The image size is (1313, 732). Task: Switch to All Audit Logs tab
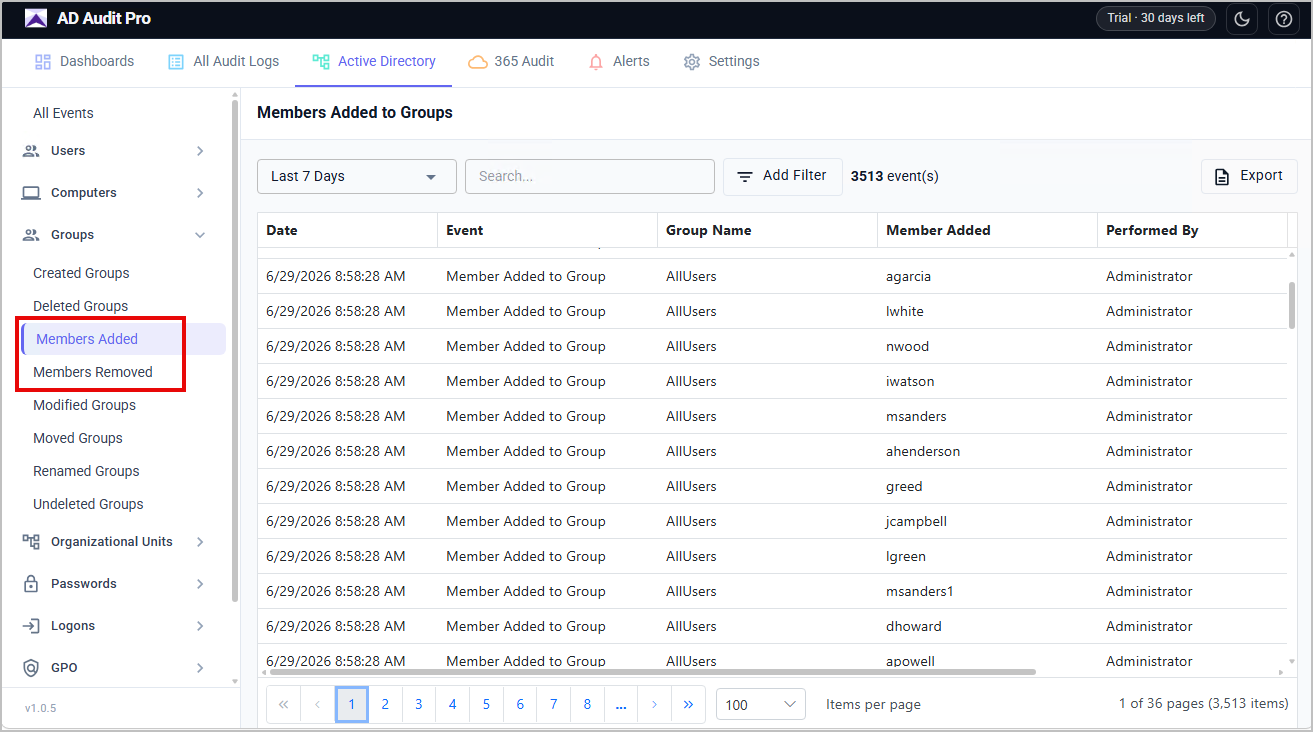(x=223, y=62)
